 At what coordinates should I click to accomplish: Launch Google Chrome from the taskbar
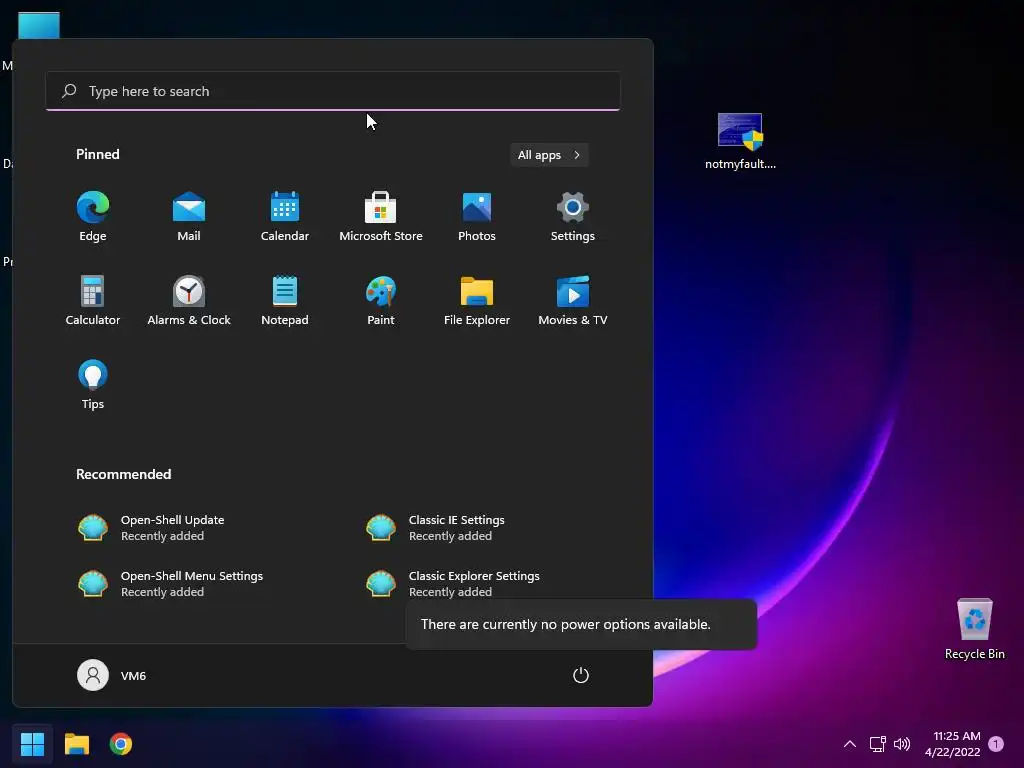click(121, 744)
